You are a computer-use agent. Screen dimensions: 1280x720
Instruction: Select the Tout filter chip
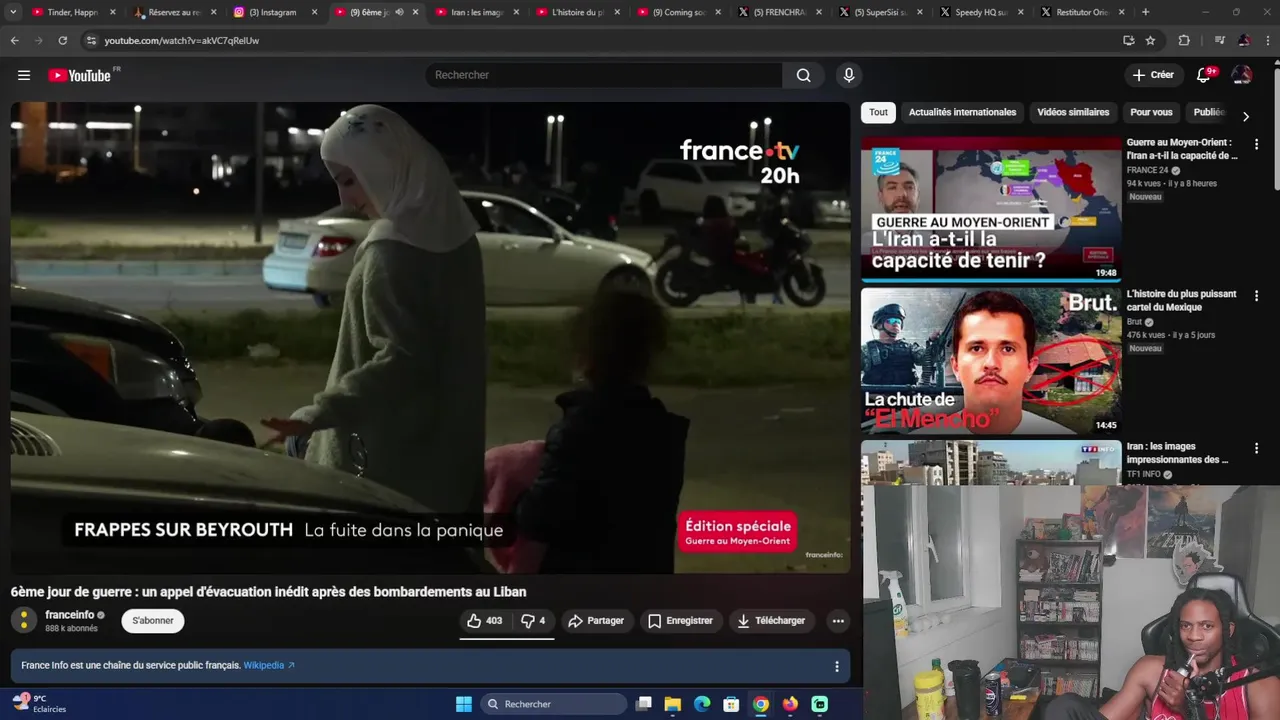click(878, 112)
